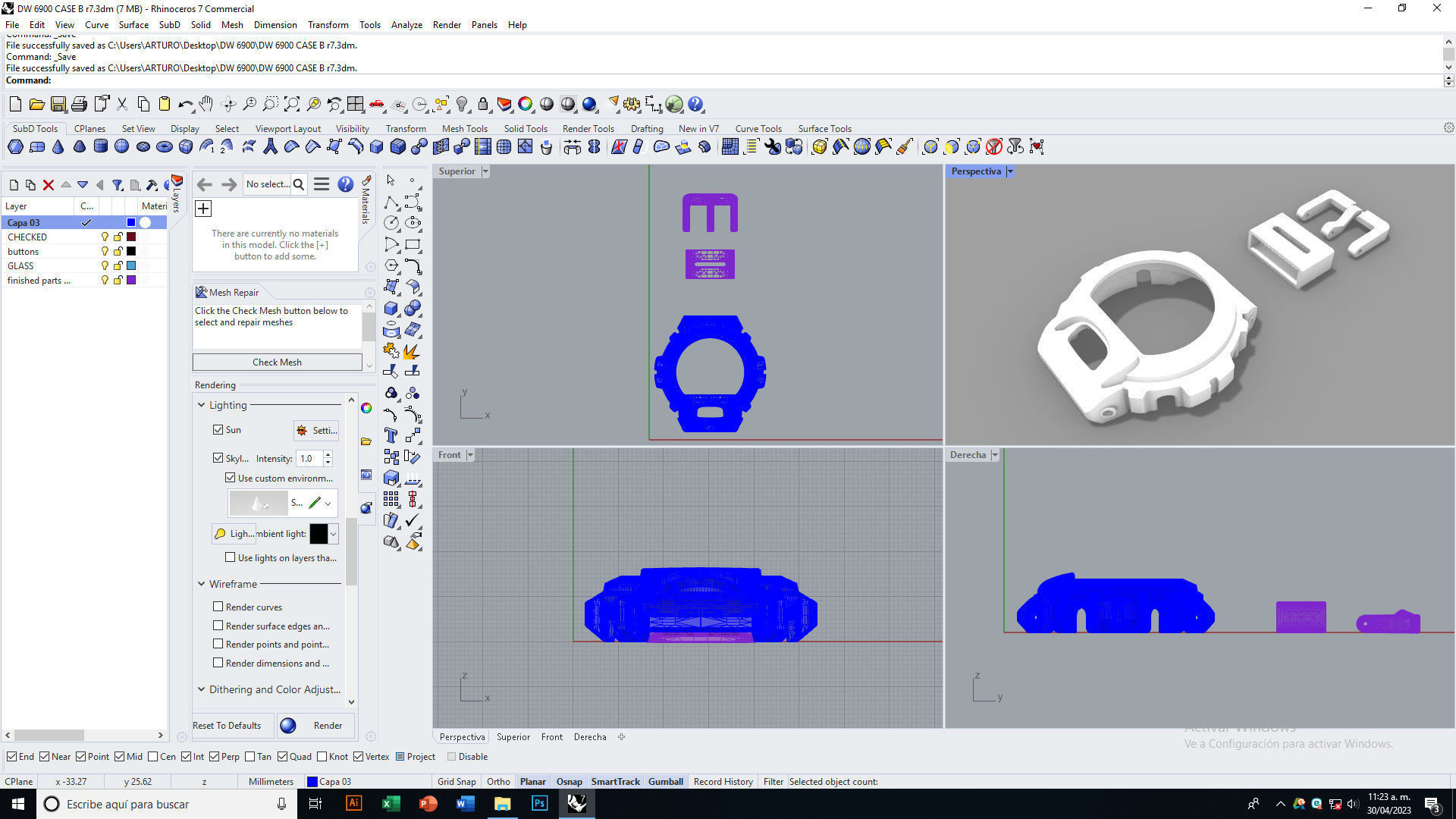The height and width of the screenshot is (819, 1456).
Task: Click the SubD torus tool icon
Action: click(164, 147)
